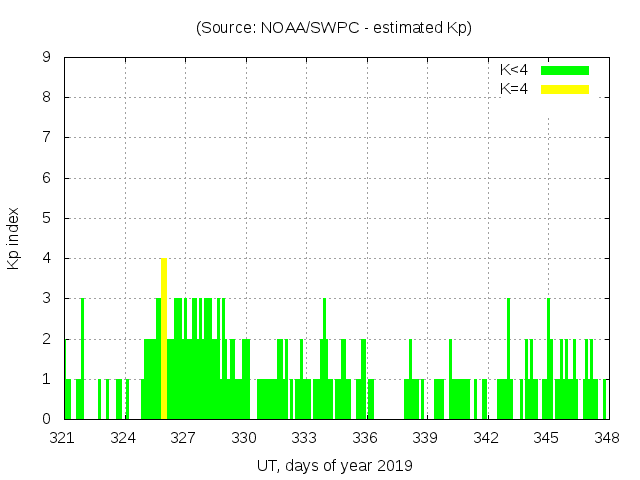The width and height of the screenshot is (640, 480).
Task: Click the 327 x-axis tick label
Action: (184, 438)
